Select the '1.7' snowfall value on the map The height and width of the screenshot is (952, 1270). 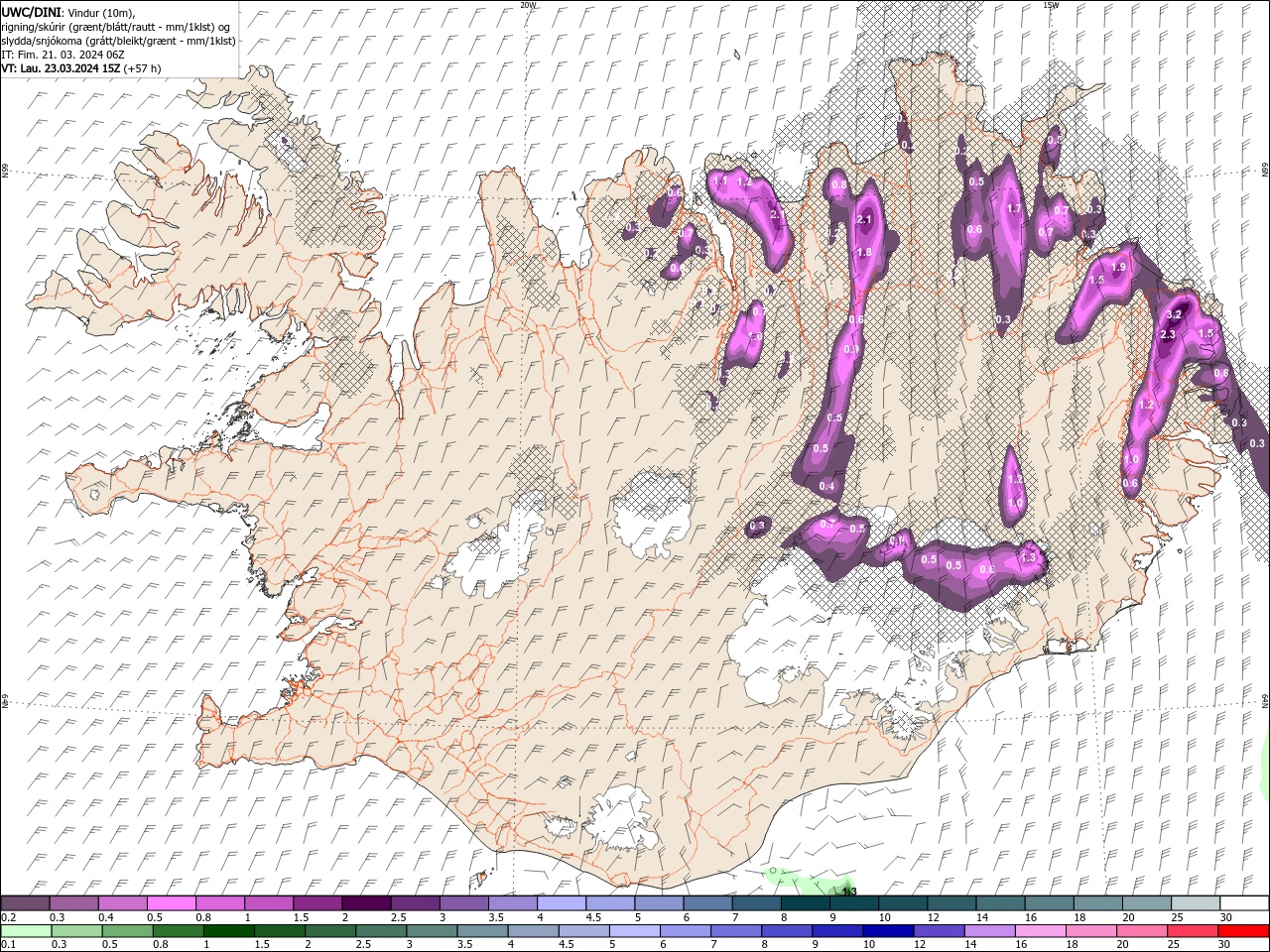tap(1014, 209)
